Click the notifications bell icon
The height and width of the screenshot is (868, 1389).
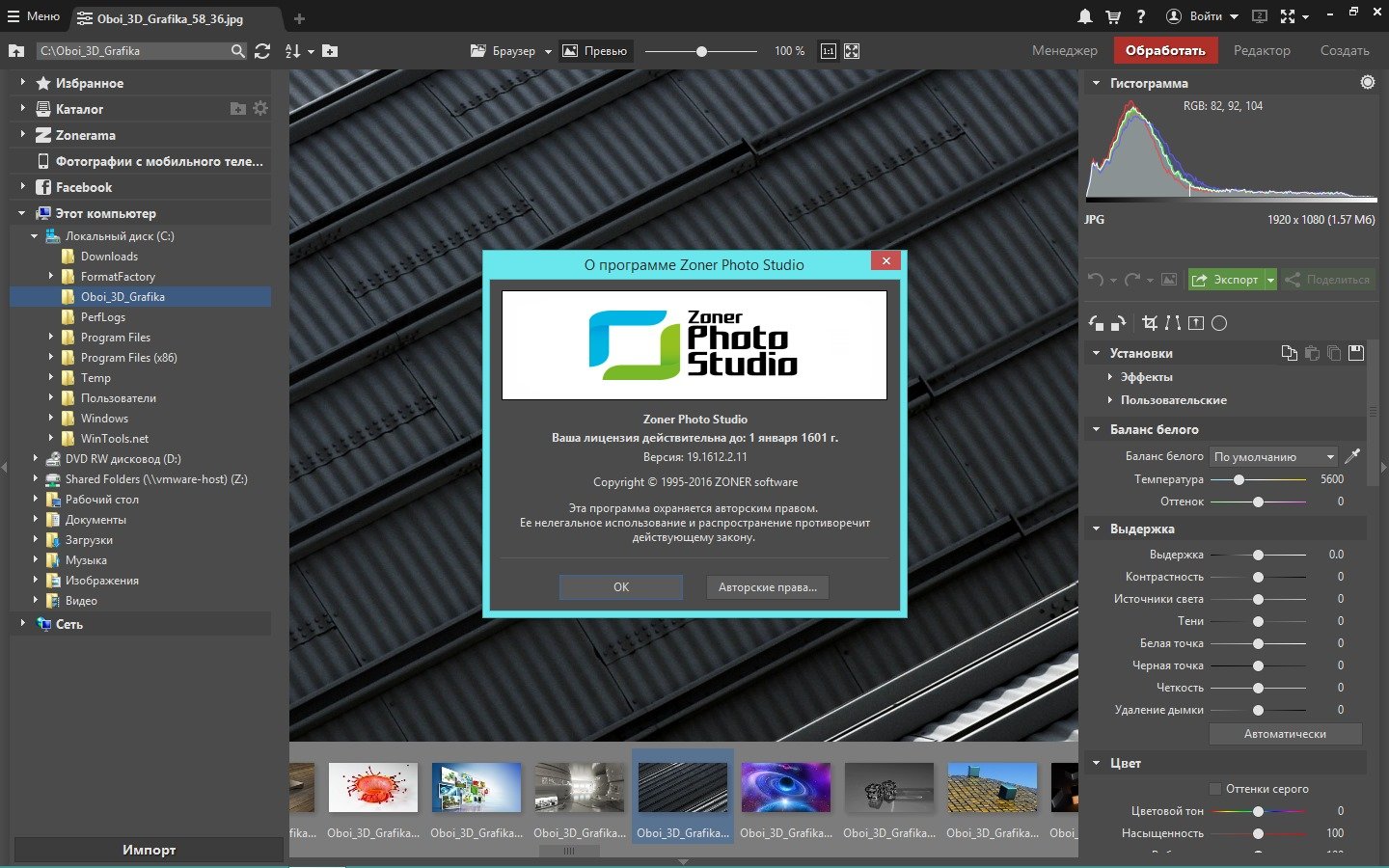click(x=1085, y=16)
